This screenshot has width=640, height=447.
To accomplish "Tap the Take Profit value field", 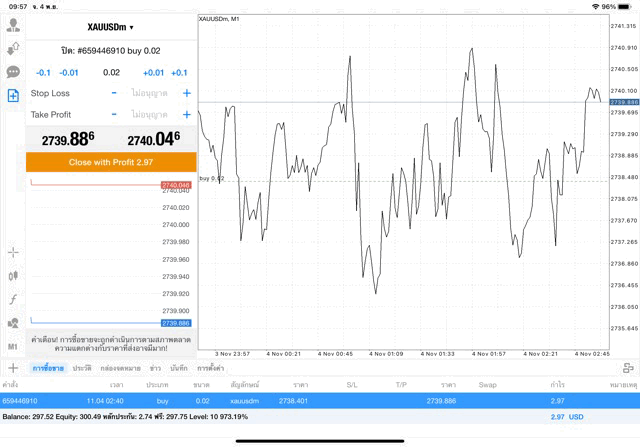I will pos(150,115).
